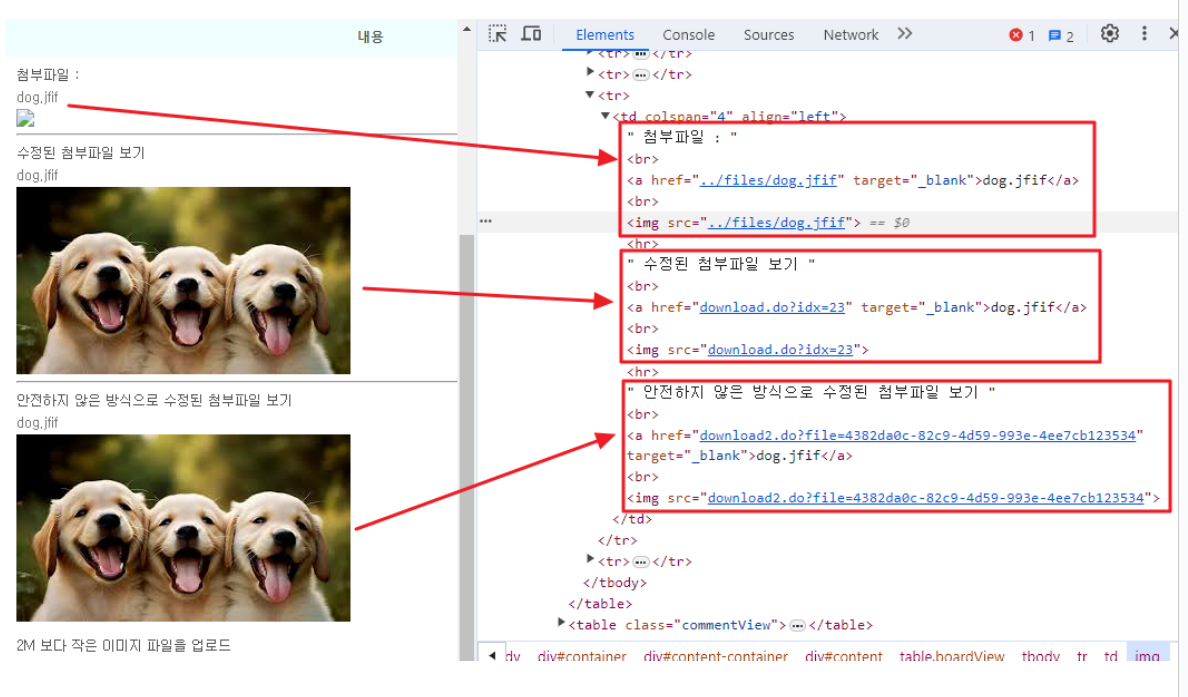Collapse the td colspan="4" node

pos(605,116)
